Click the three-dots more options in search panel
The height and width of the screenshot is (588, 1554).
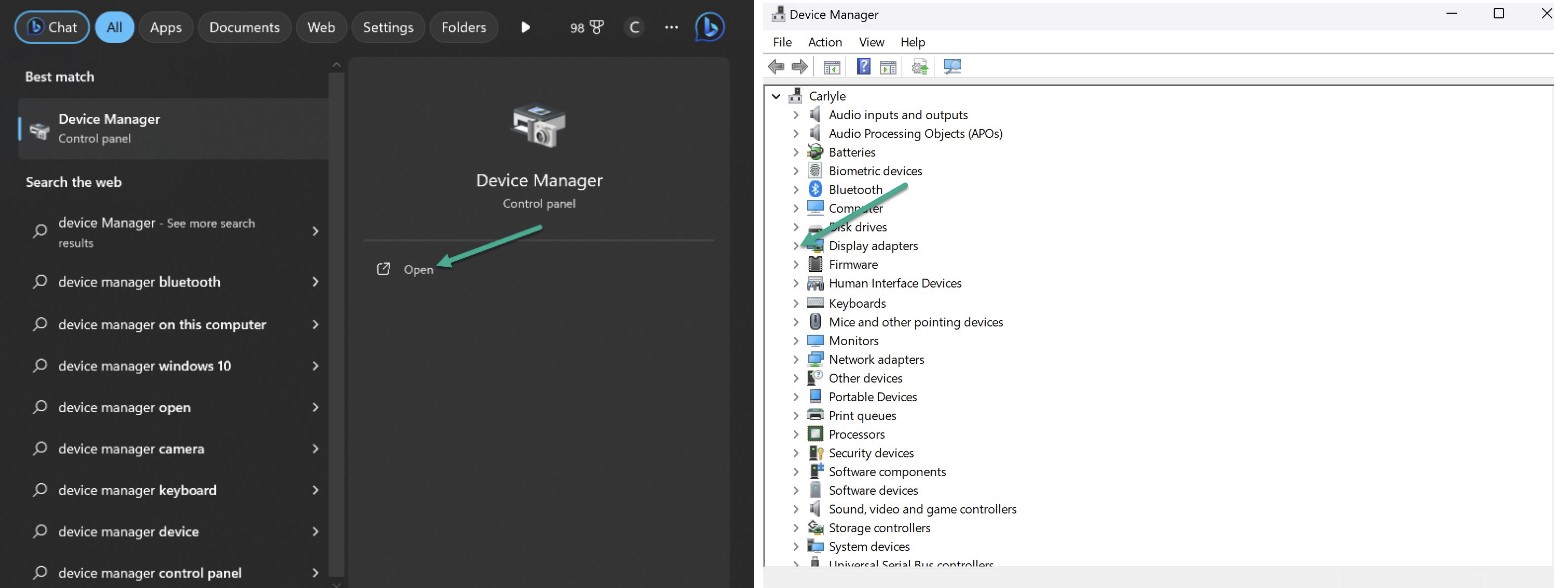pyautogui.click(x=672, y=27)
